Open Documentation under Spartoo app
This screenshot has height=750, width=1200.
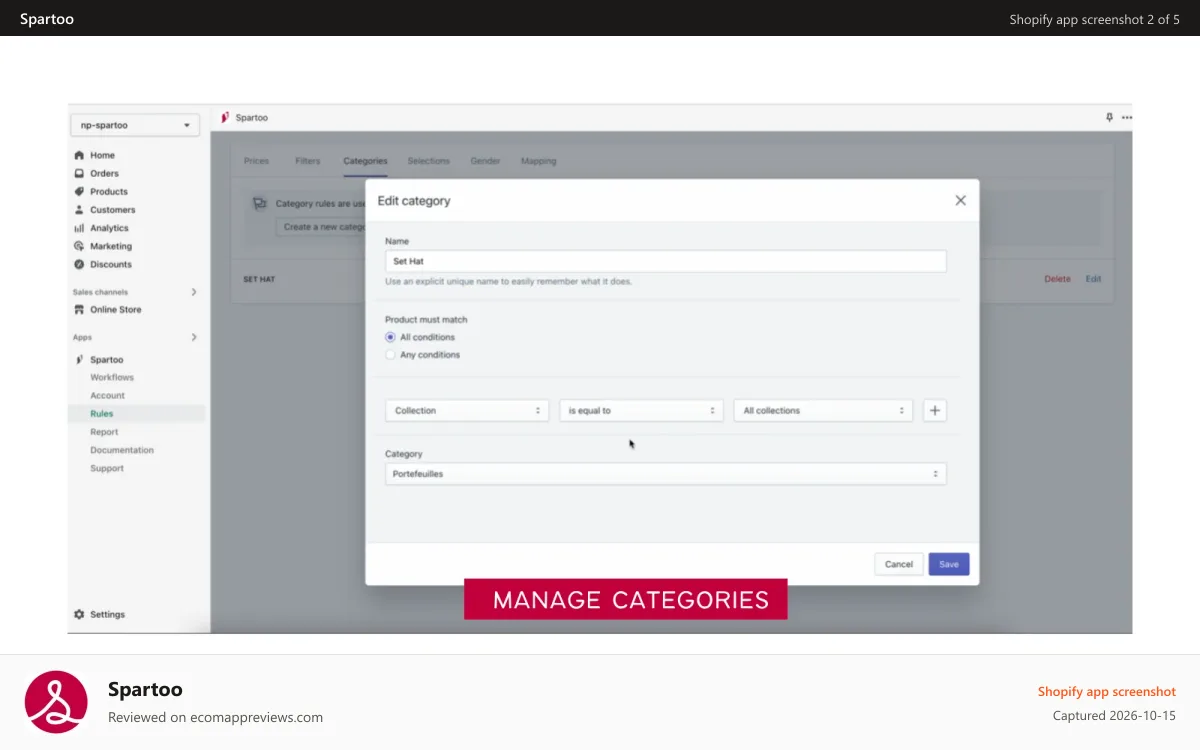(122, 450)
